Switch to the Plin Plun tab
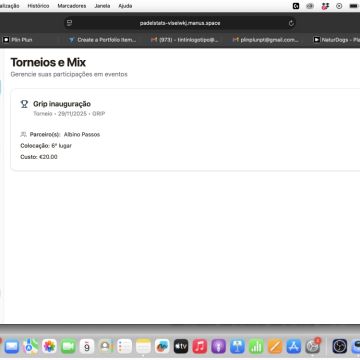The height and width of the screenshot is (360, 360). [x=18, y=40]
